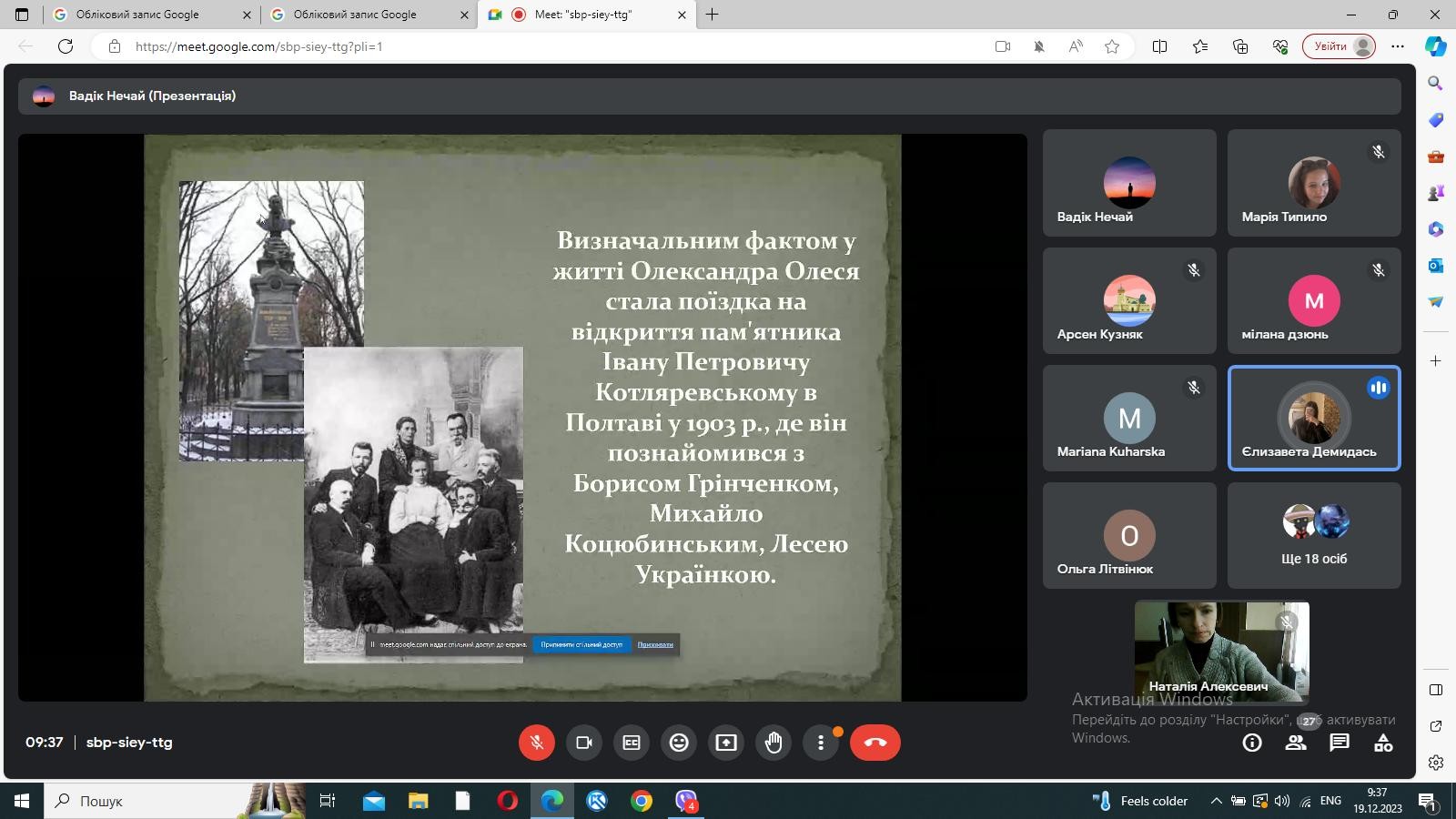This screenshot has width=1456, height=819.
Task: Open the in-call chat panel
Action: 1340,743
